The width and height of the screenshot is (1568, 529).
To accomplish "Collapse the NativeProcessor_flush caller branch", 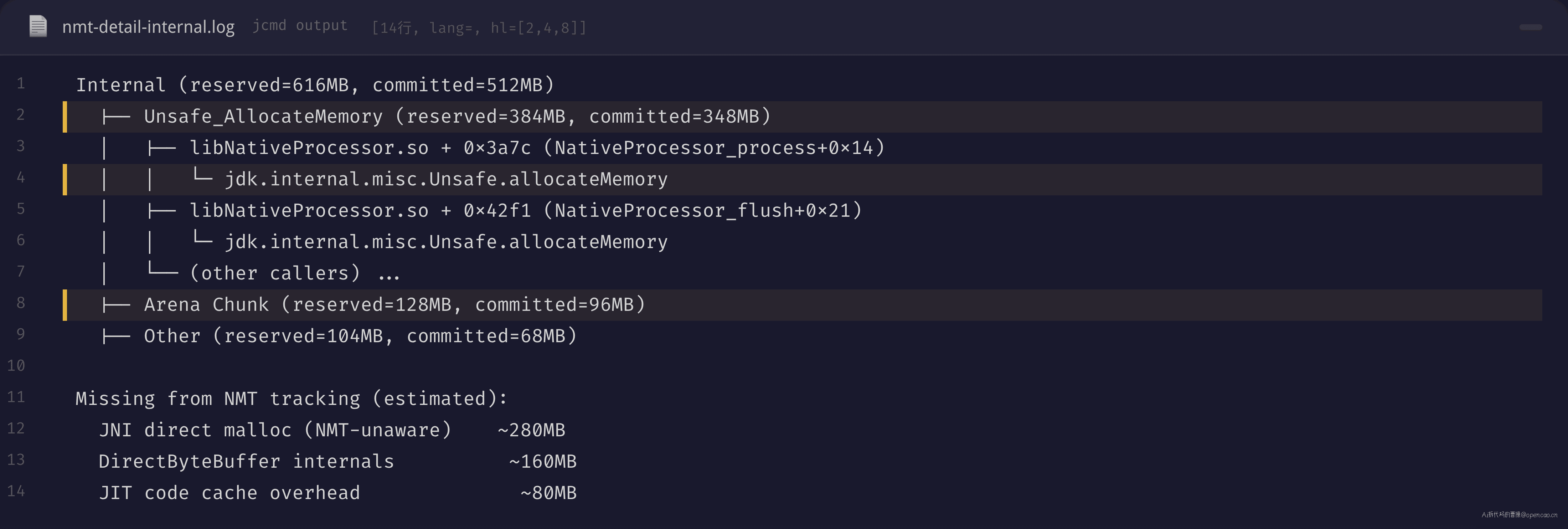I will 162,211.
